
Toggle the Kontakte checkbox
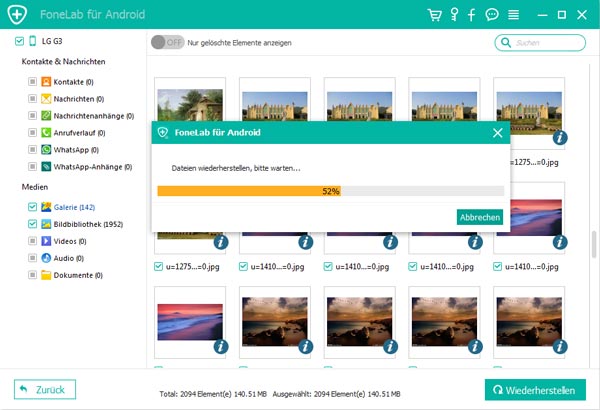pos(33,82)
